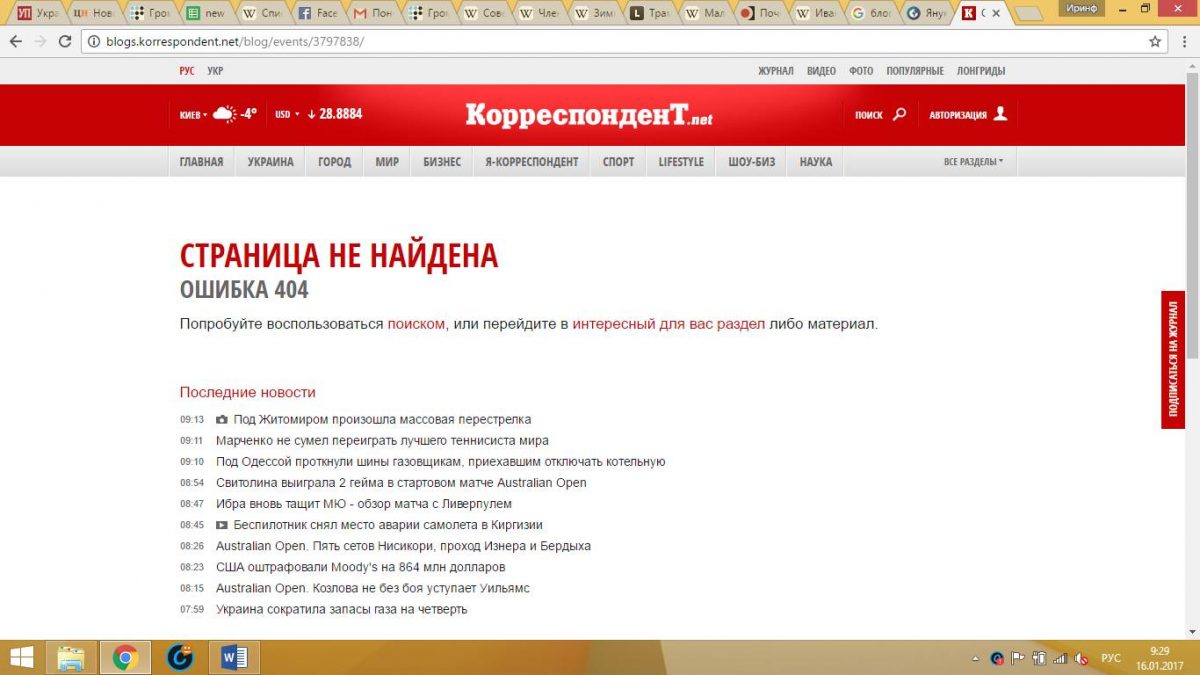Reload the page using the refresh icon
Viewport: 1200px width, 675px height.
65,42
